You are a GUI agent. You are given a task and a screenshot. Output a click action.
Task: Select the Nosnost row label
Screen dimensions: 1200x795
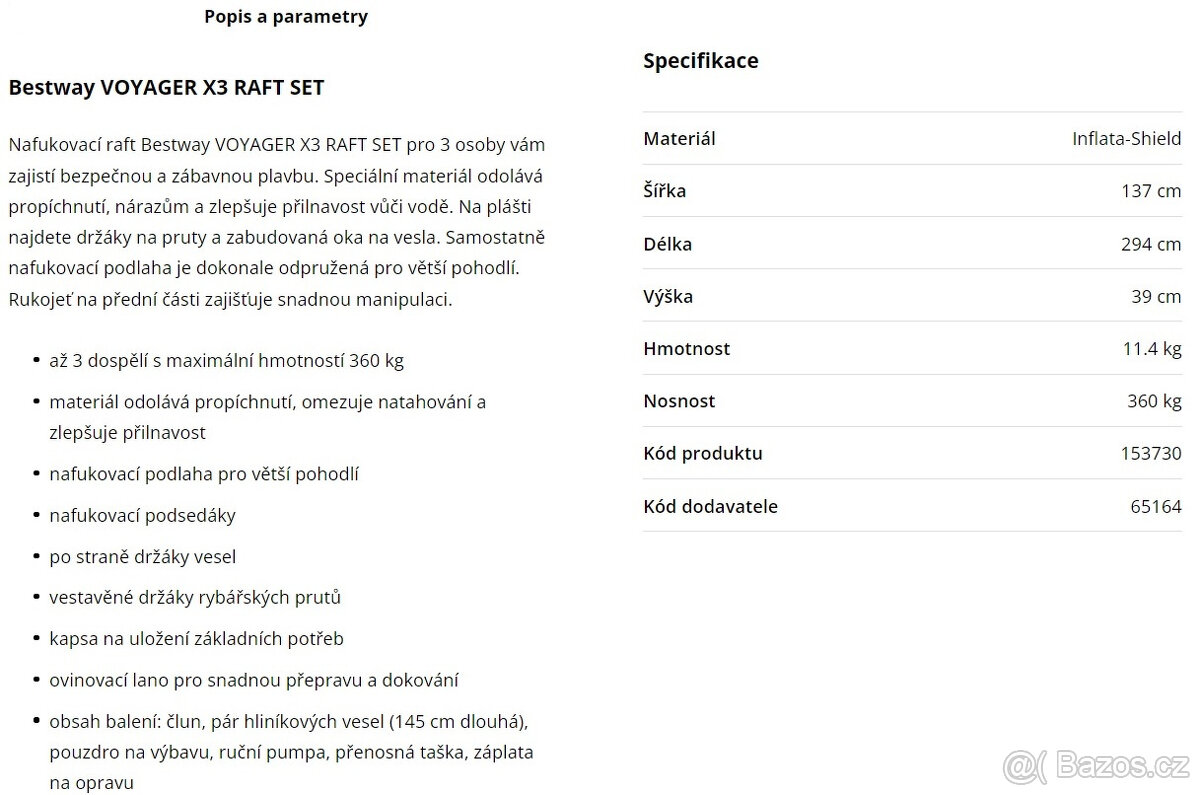tap(679, 401)
